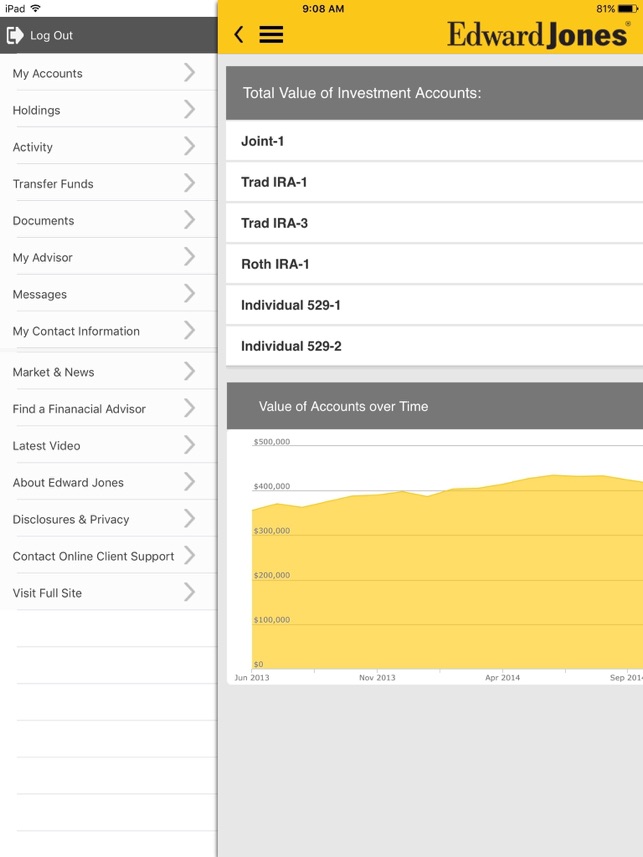Tap the Disclosures & Privacy chevron

[x=189, y=519]
